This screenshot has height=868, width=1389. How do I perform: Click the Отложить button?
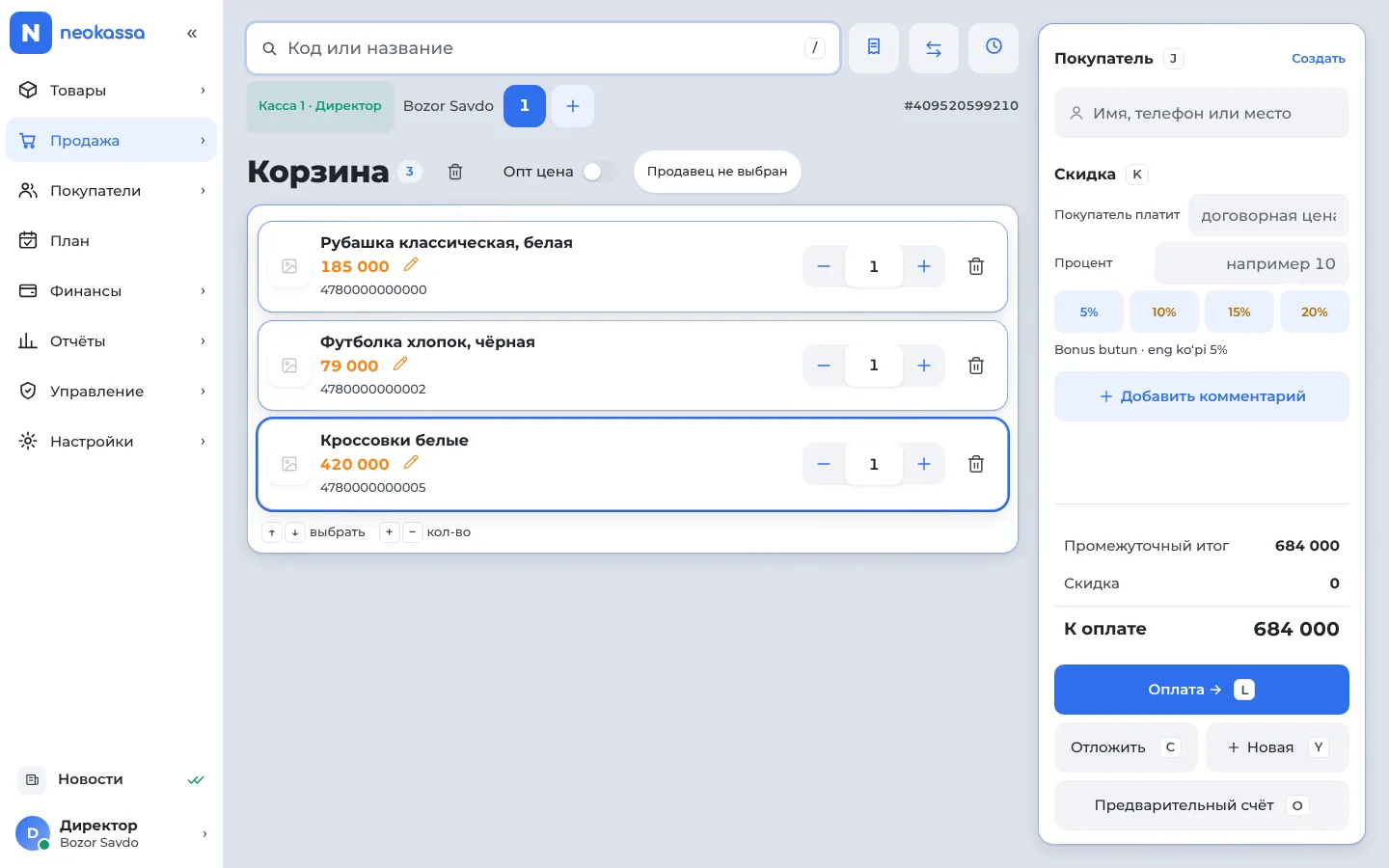tap(1126, 747)
